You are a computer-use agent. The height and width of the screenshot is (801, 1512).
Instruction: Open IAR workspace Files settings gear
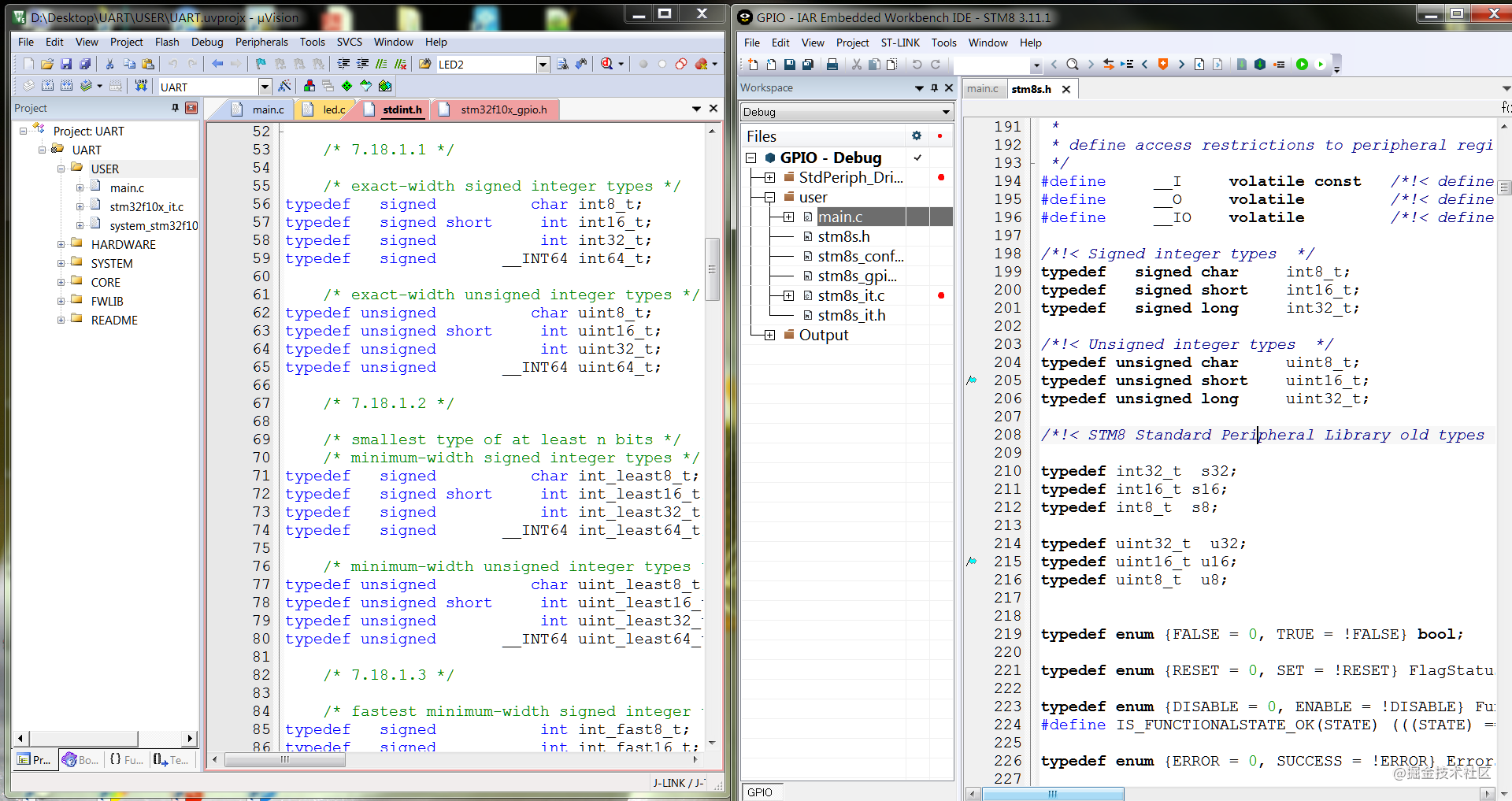[x=917, y=136]
